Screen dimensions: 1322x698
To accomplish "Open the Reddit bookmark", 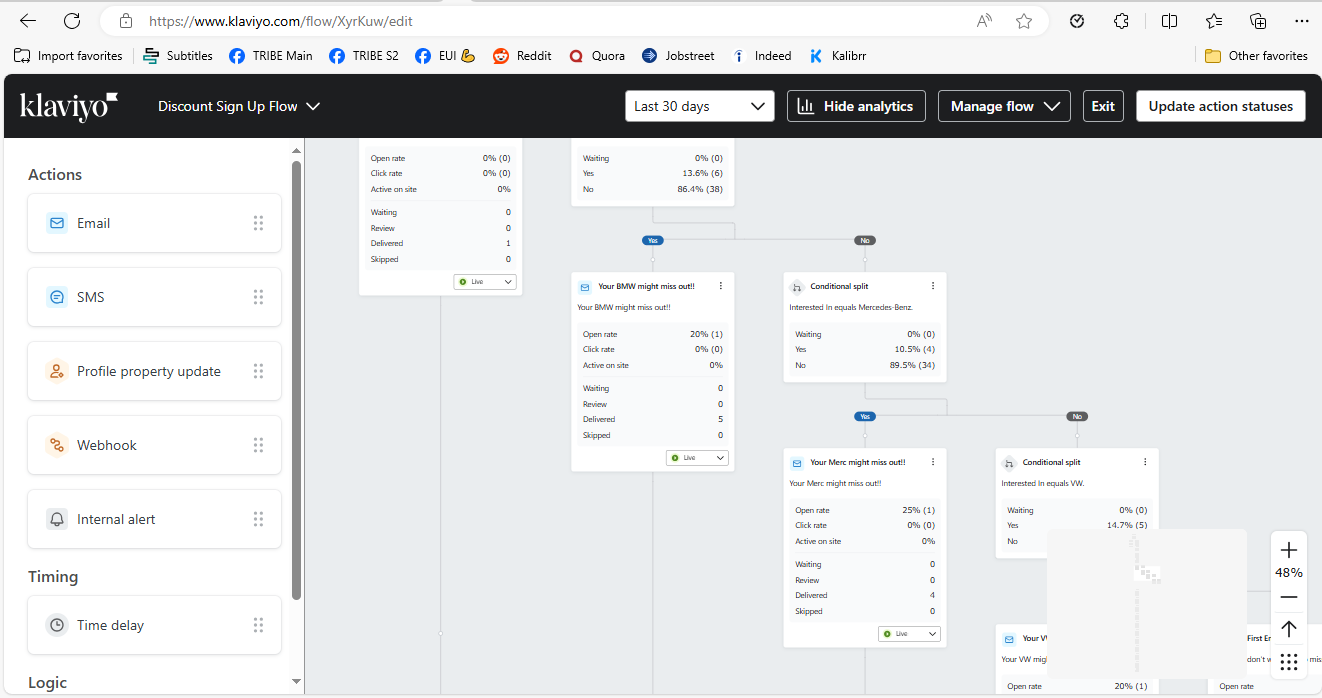I will click(x=522, y=56).
